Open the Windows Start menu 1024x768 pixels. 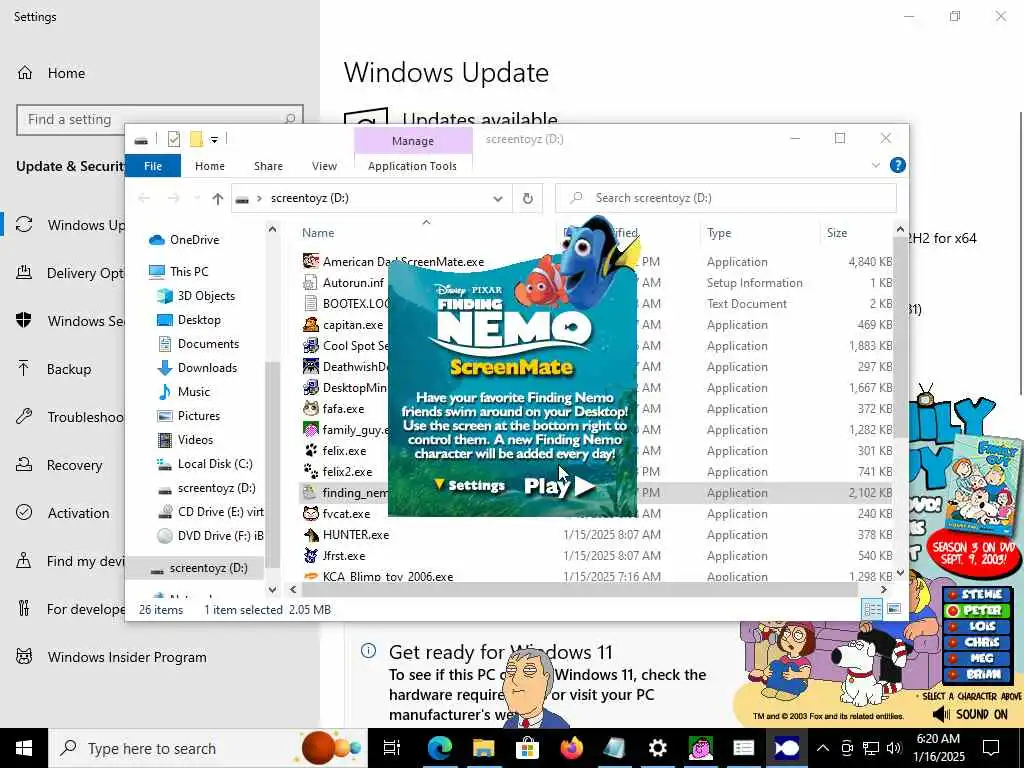pyautogui.click(x=24, y=748)
